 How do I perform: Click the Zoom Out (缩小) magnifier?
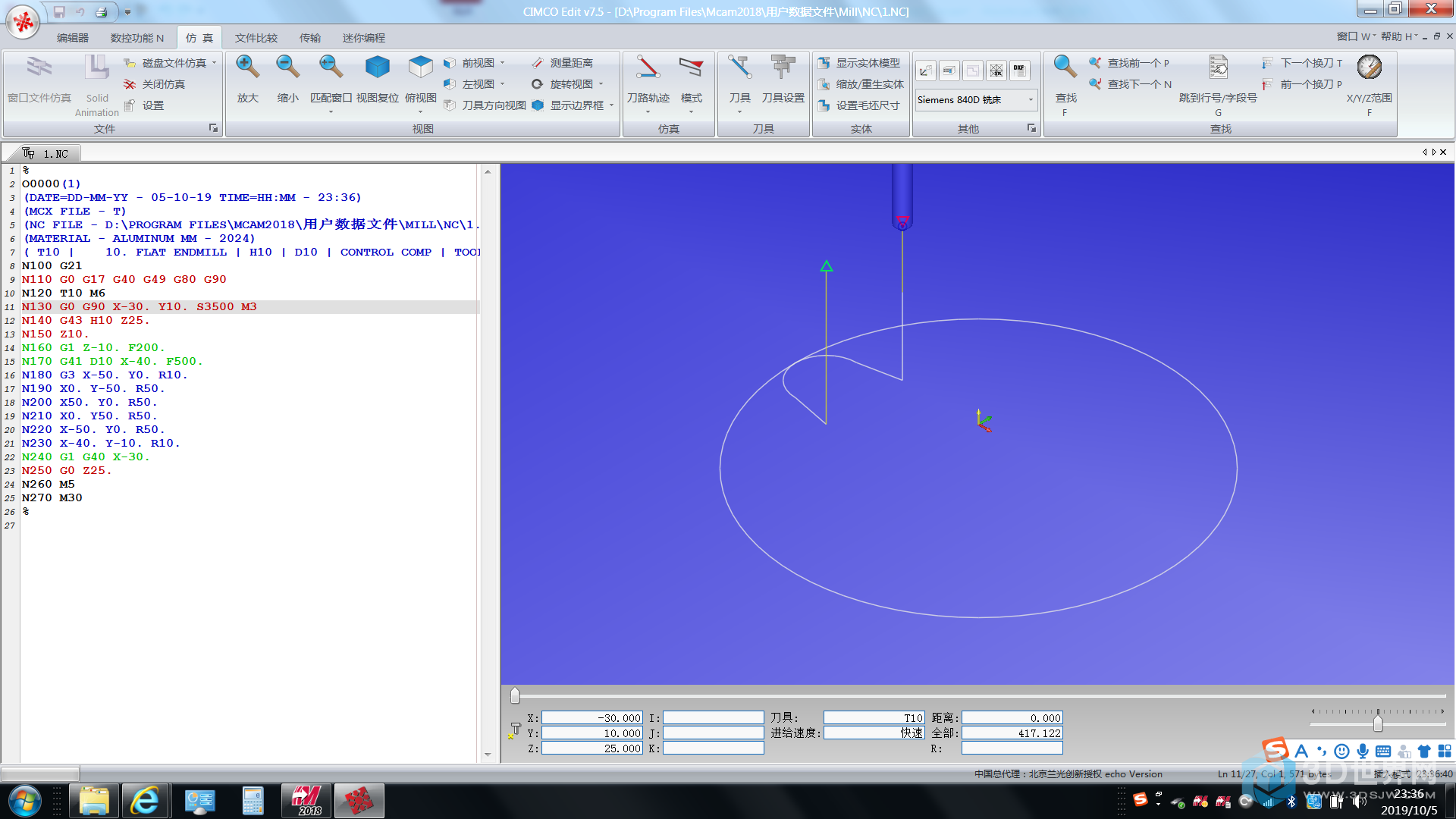coord(287,67)
